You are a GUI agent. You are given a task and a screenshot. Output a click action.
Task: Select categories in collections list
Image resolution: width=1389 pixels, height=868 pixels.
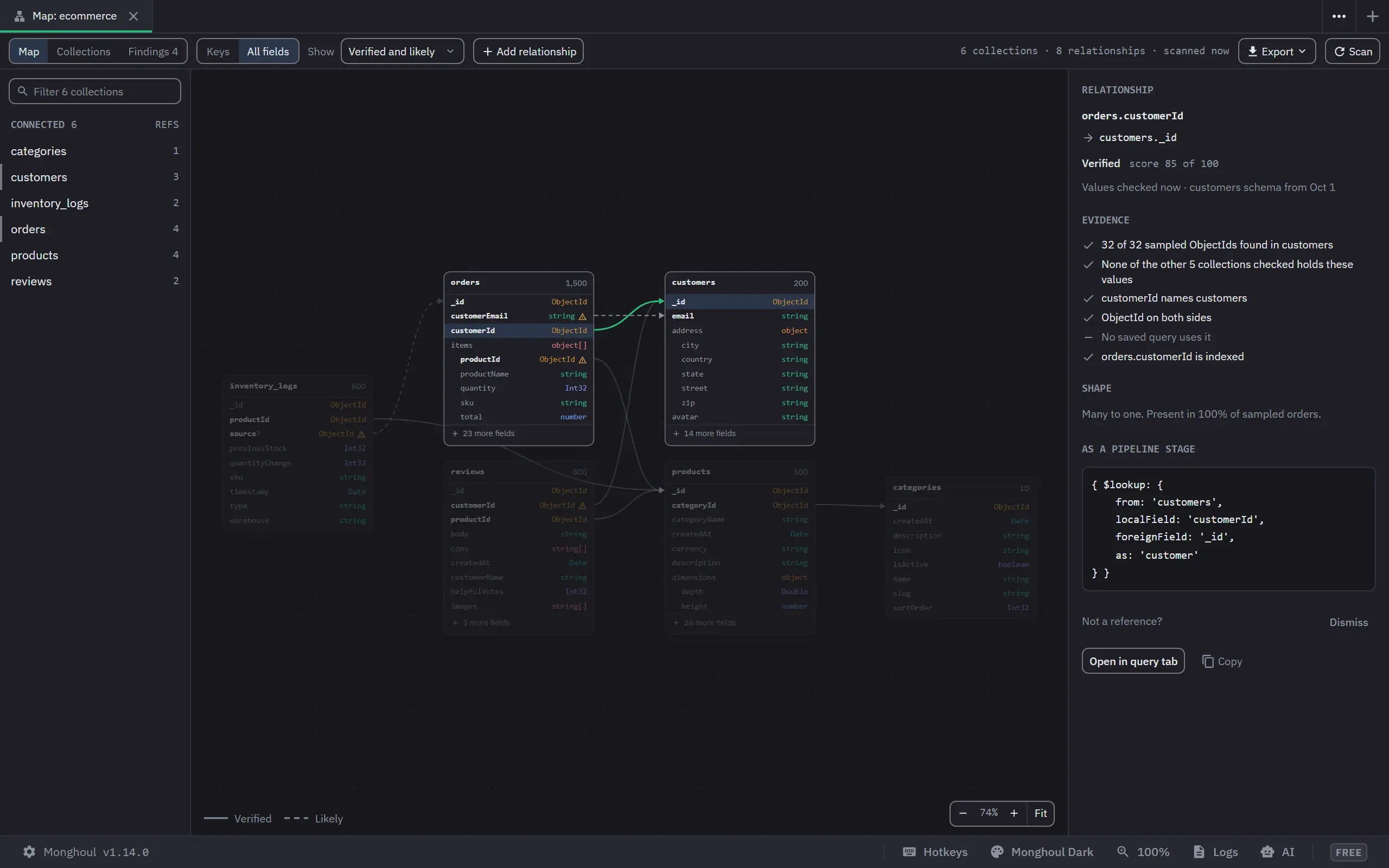coord(95,151)
